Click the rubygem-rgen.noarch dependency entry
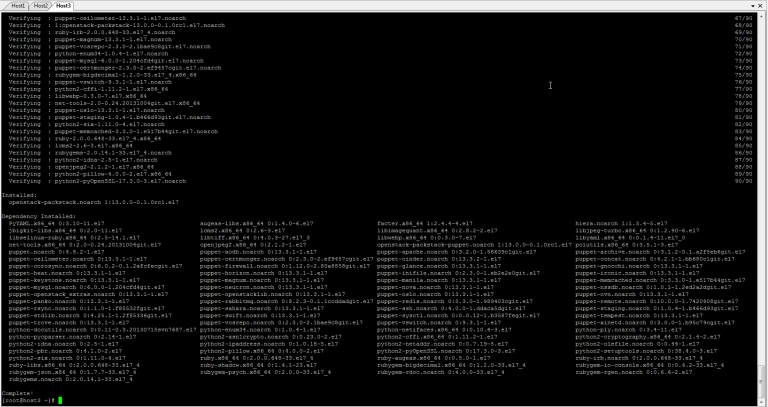The width and height of the screenshot is (768, 407). [x=633, y=372]
